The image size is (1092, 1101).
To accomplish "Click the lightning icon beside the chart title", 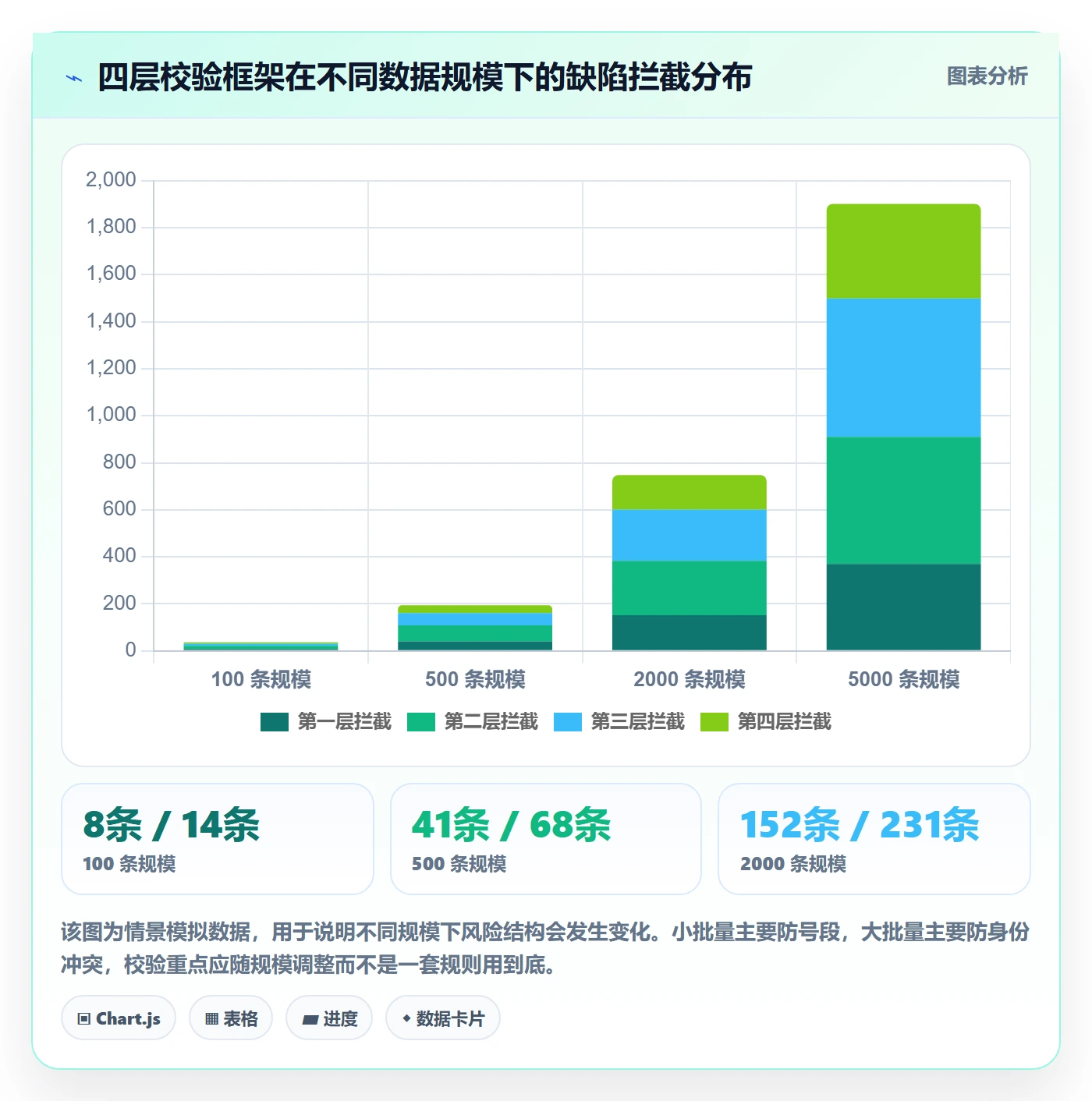I will coord(74,78).
